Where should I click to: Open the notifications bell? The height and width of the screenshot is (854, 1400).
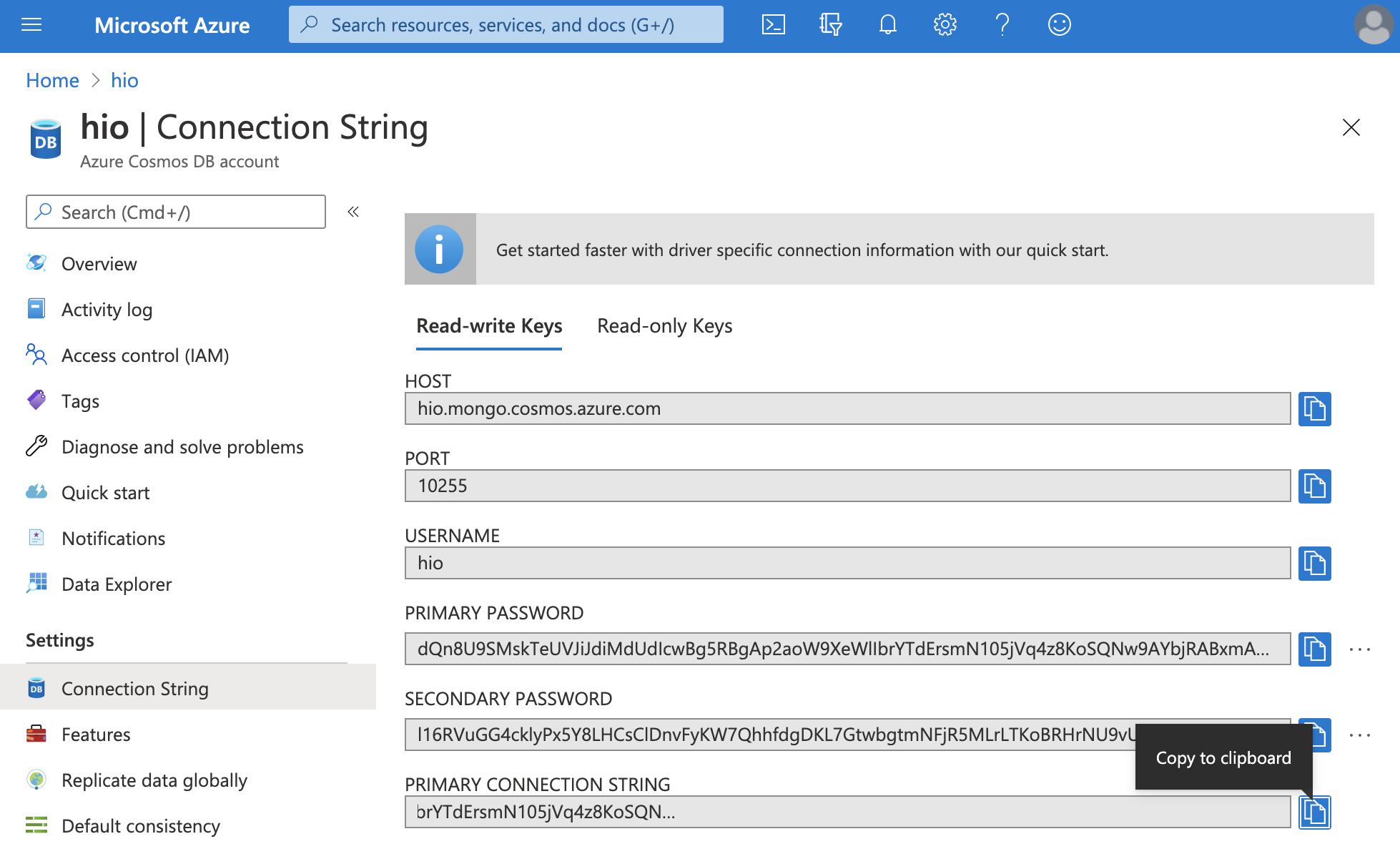tap(887, 25)
